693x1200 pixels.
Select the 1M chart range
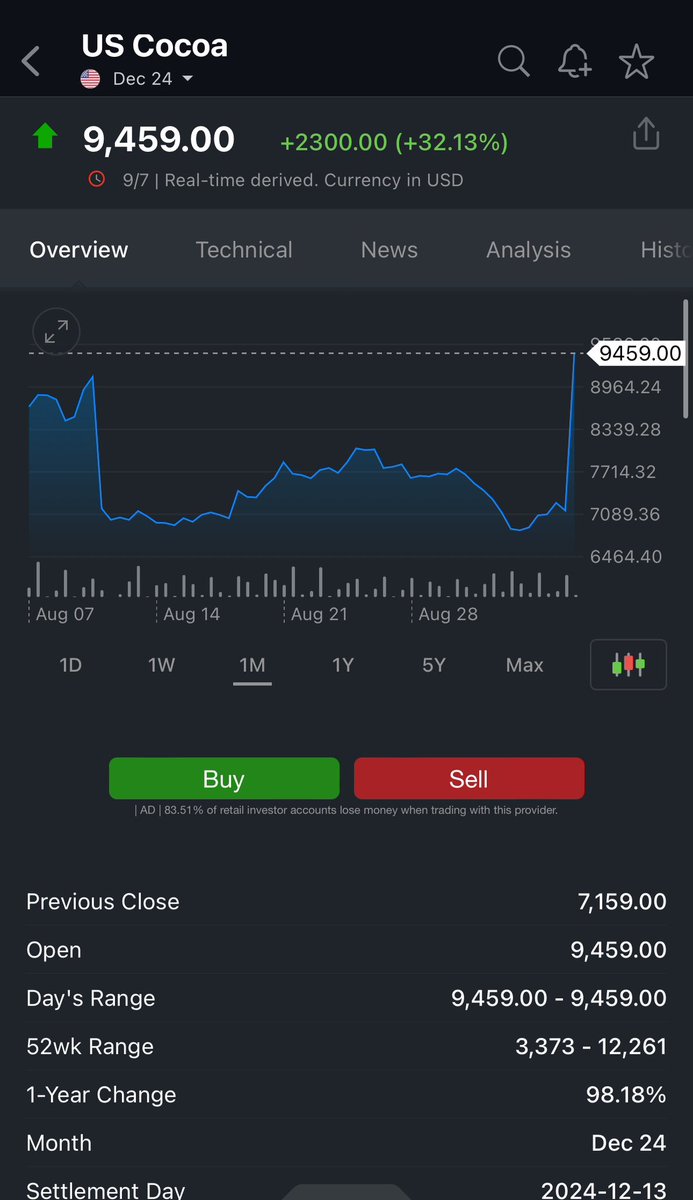click(x=252, y=665)
